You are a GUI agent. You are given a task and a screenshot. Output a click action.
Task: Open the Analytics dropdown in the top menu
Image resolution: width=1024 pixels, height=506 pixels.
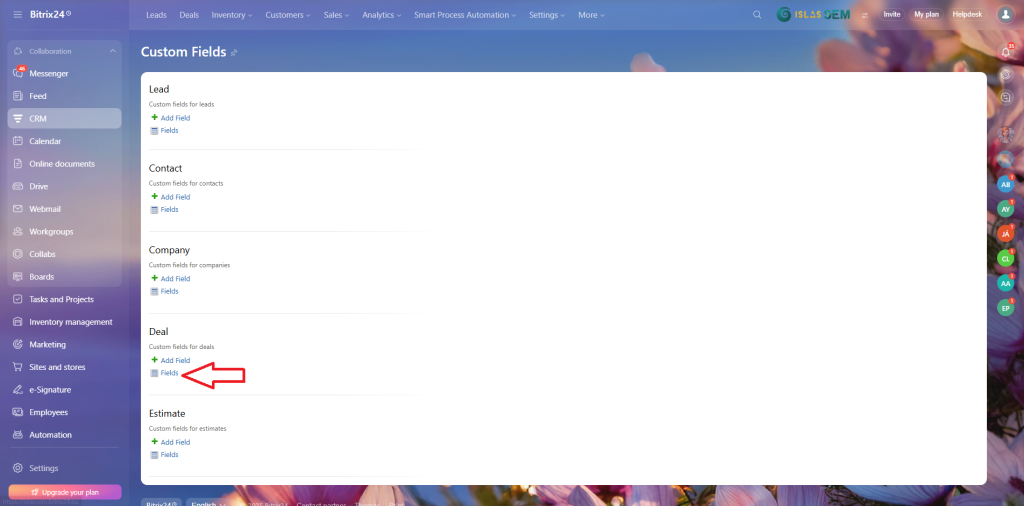(382, 15)
